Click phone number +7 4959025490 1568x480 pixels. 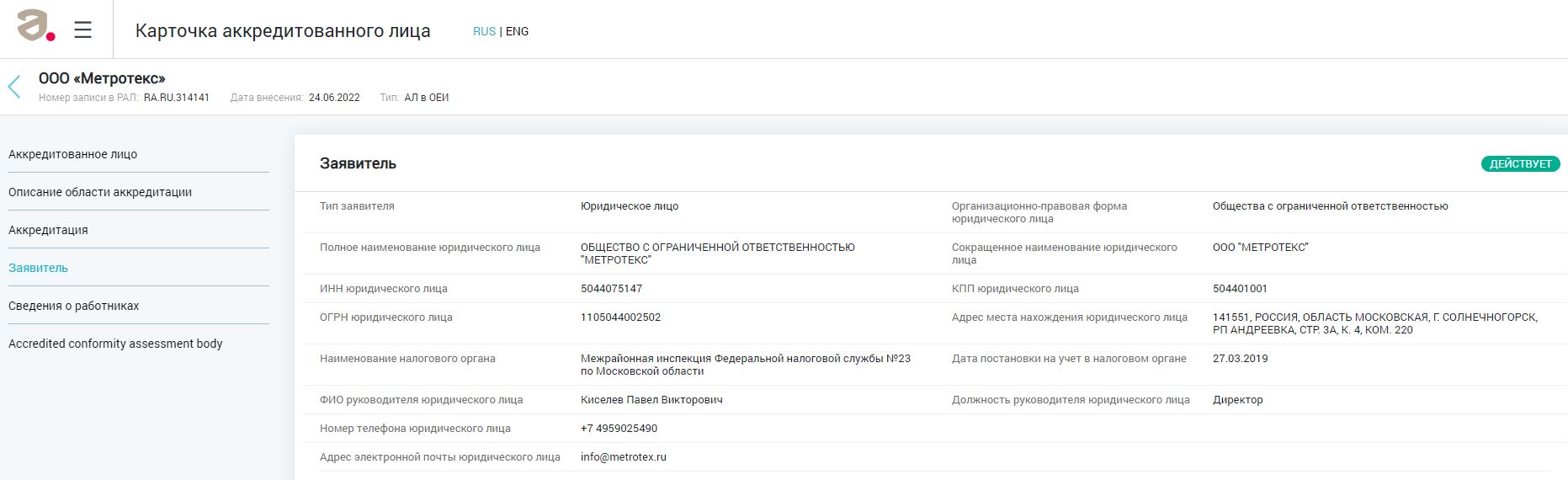coord(619,429)
